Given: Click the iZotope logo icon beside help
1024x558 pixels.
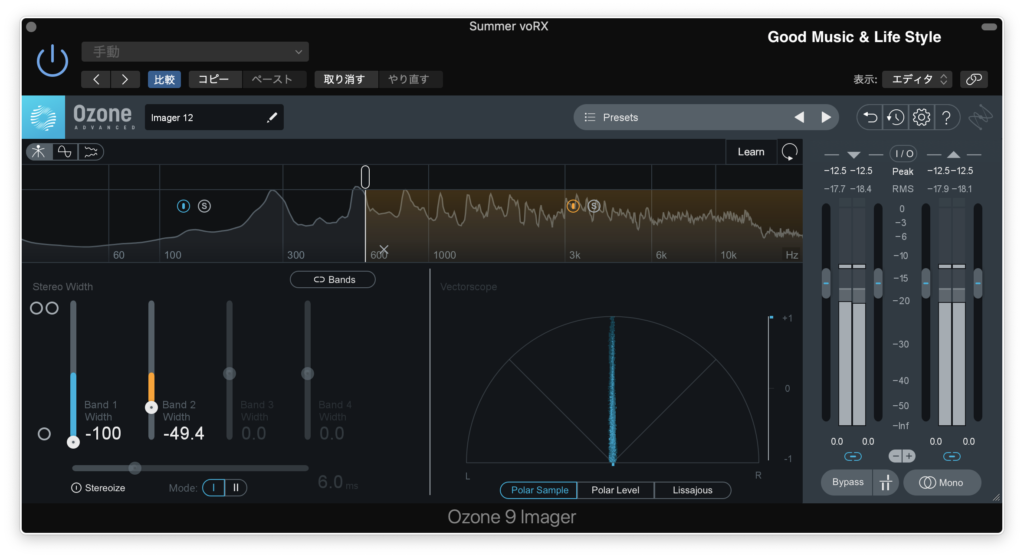Looking at the screenshot, I should click(981, 118).
